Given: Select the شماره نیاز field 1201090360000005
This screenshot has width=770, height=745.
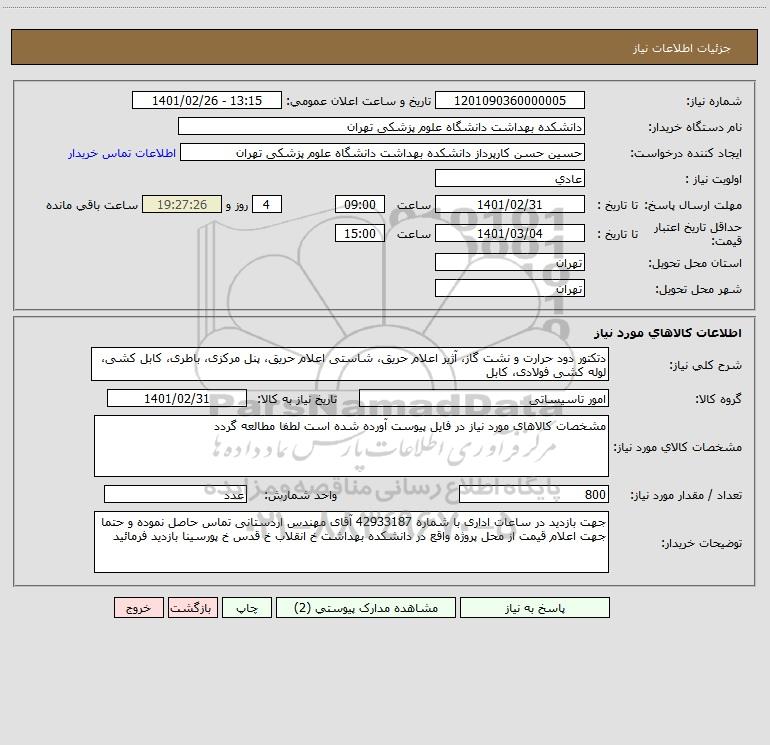Looking at the screenshot, I should 510,100.
